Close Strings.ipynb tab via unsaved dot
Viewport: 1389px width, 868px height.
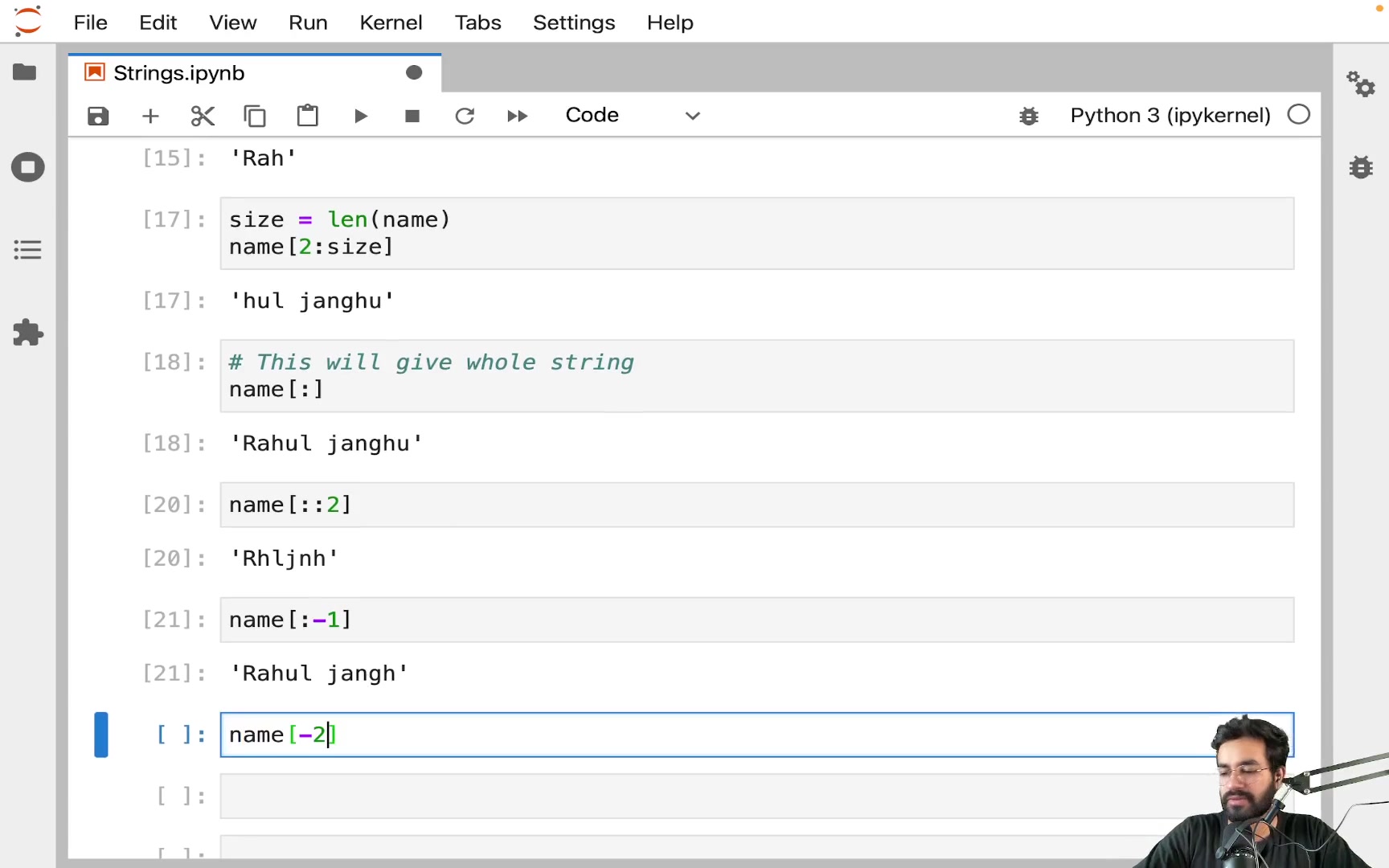(x=414, y=73)
